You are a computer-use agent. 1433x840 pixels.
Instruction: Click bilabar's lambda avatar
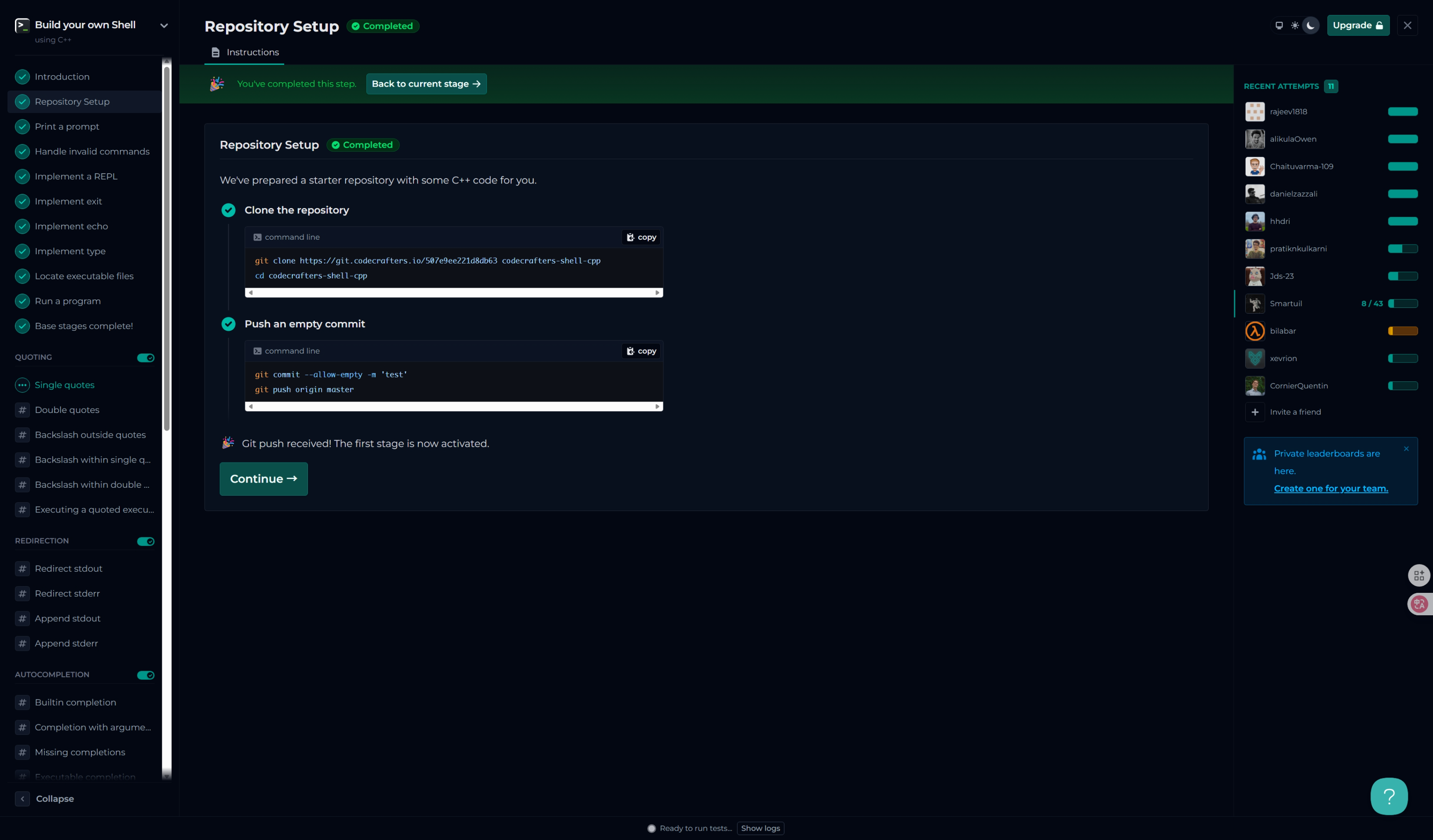point(1255,331)
